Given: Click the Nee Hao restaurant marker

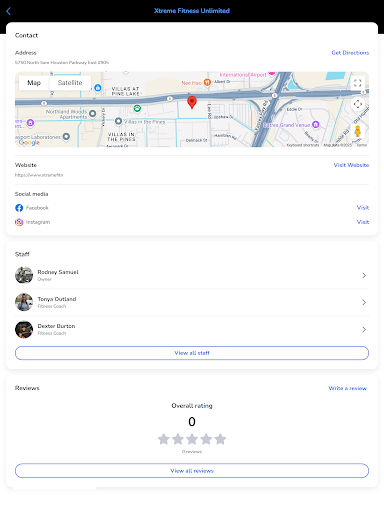Looking at the screenshot, I should click(207, 82).
